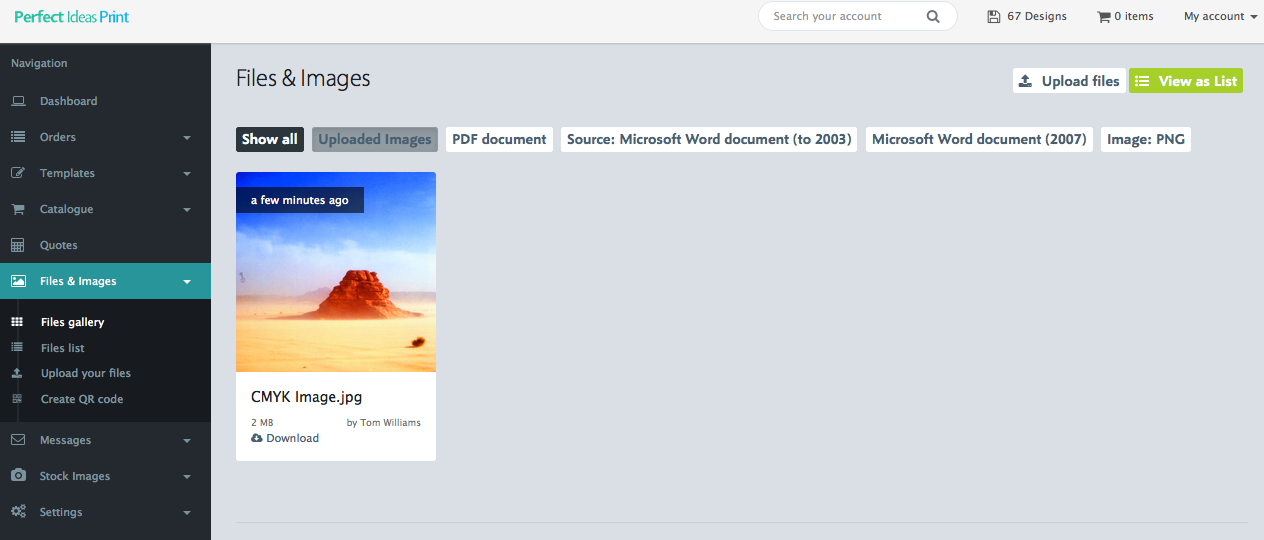Open Upload your files submenu link

click(86, 373)
